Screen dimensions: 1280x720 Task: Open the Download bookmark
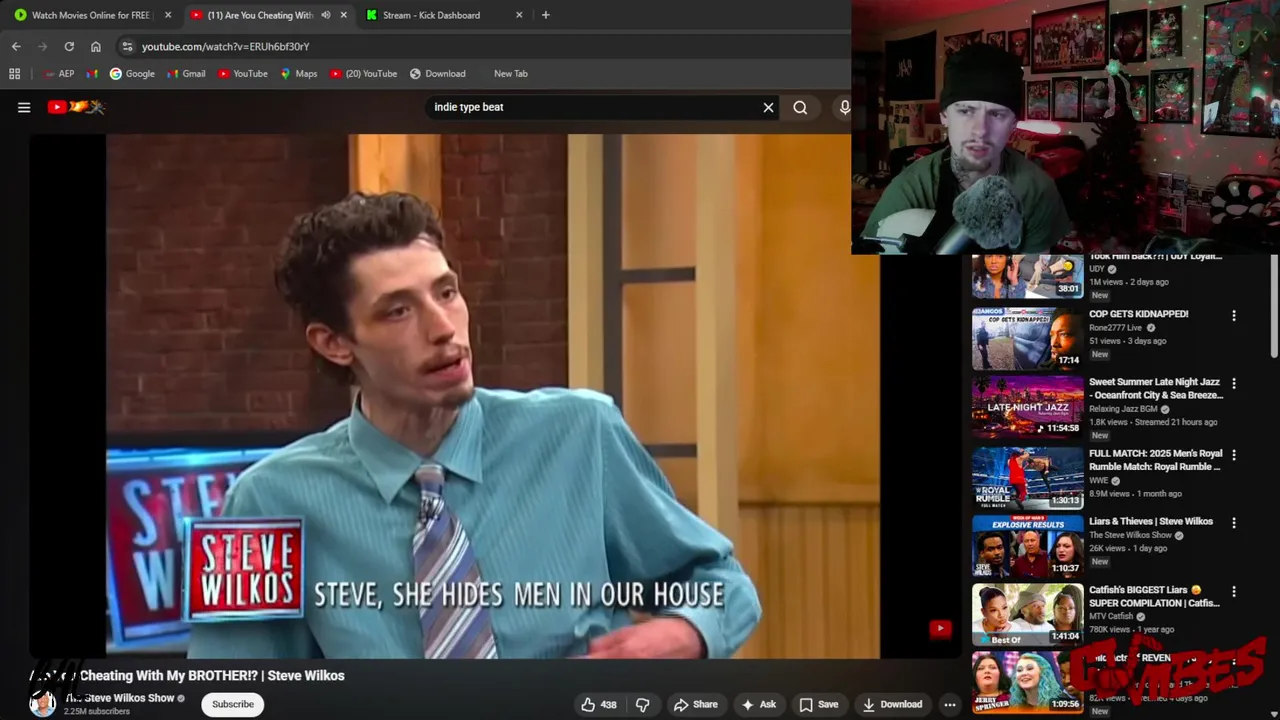437,73
